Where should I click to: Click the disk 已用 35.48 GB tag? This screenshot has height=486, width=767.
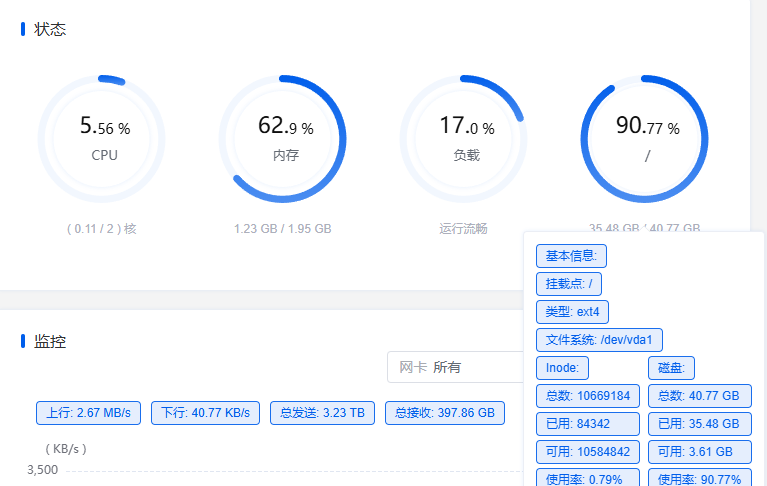pyautogui.click(x=698, y=424)
